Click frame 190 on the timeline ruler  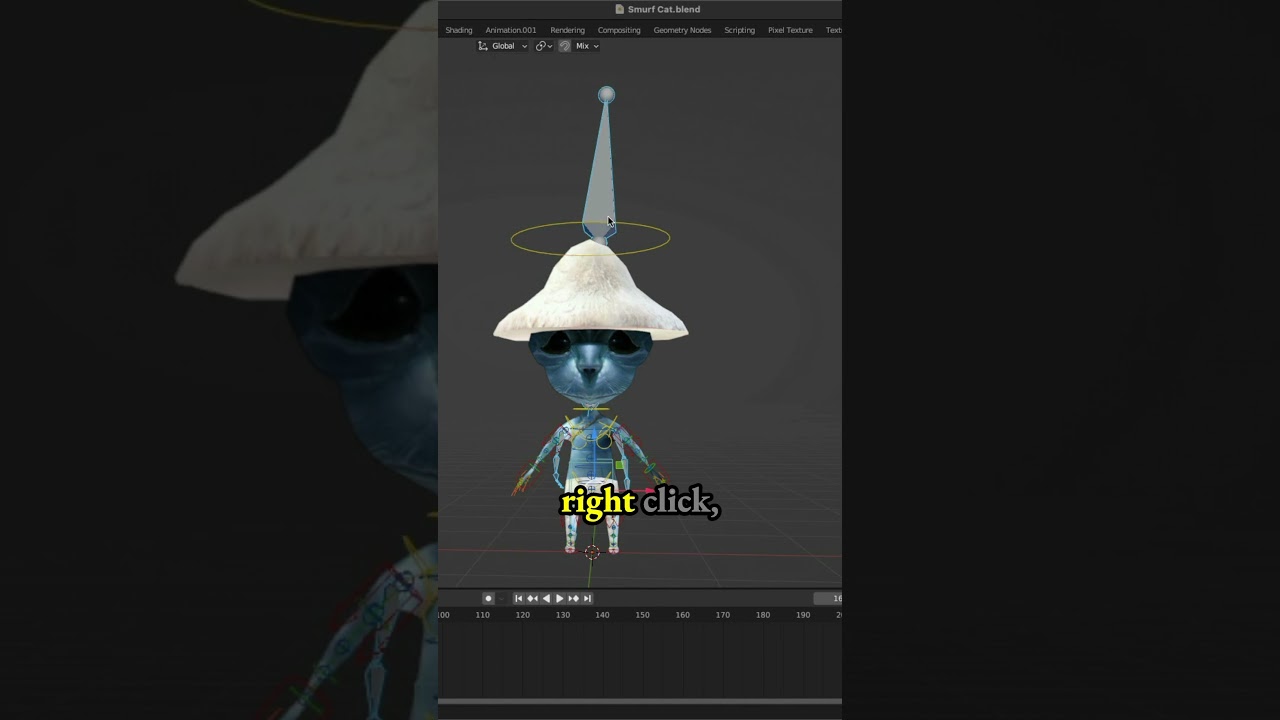pyautogui.click(x=803, y=615)
